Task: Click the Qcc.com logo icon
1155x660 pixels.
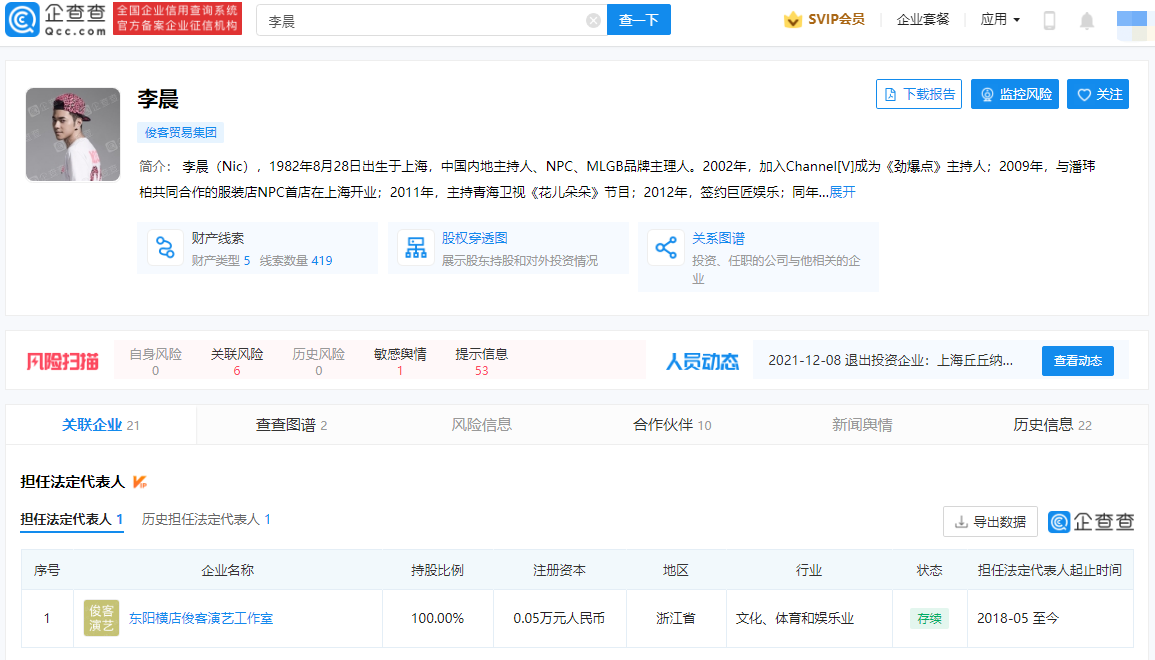Action: point(22,19)
